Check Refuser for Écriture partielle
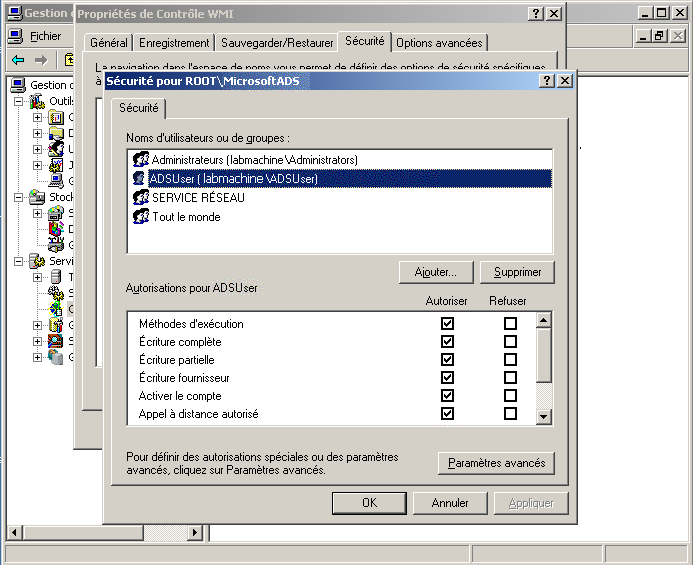693x565 pixels. pyautogui.click(x=510, y=359)
